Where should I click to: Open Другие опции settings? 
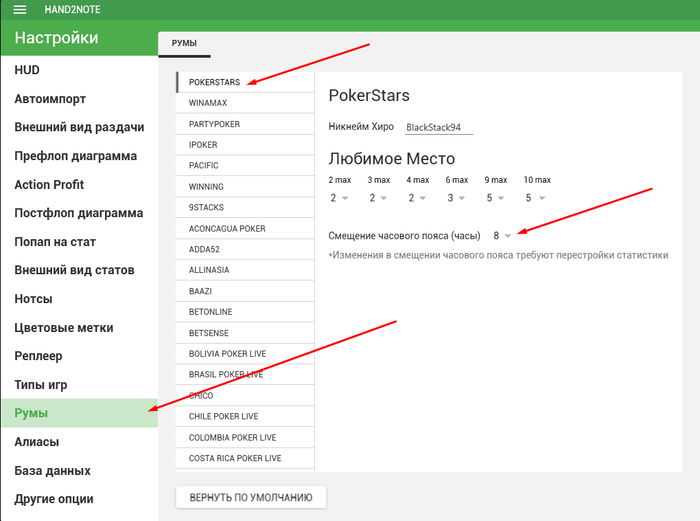point(79,499)
